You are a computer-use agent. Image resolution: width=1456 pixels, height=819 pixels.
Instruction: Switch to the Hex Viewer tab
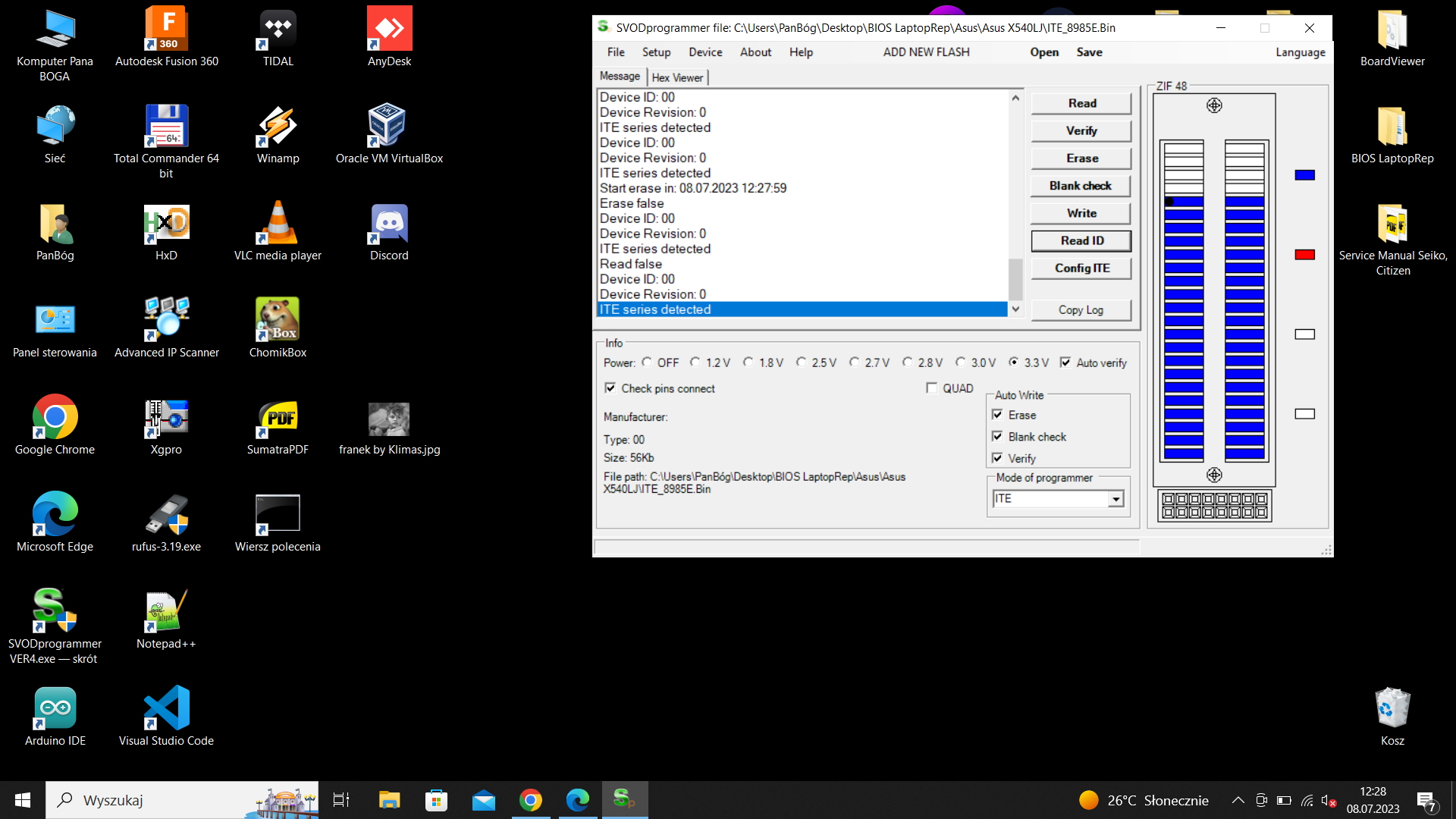(x=677, y=77)
